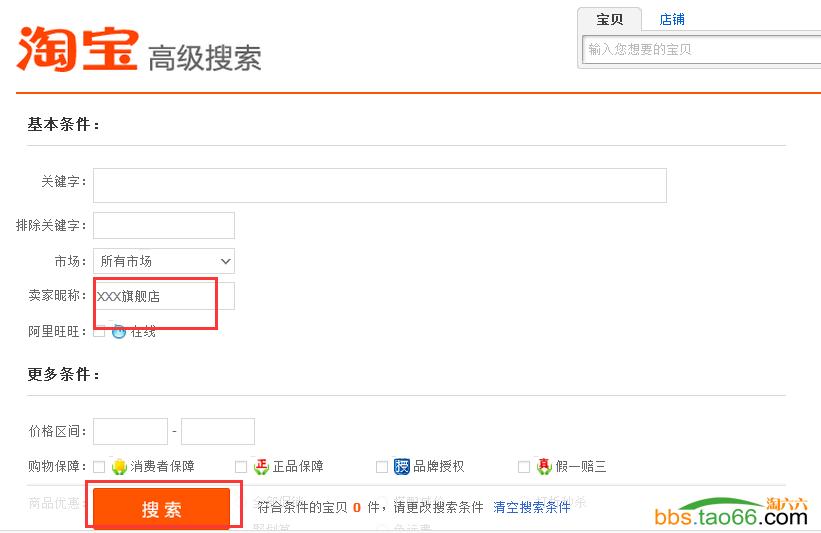Image resolution: width=821 pixels, height=533 pixels.
Task: Click the 假一赔三 red 真 icon
Action: pos(544,466)
